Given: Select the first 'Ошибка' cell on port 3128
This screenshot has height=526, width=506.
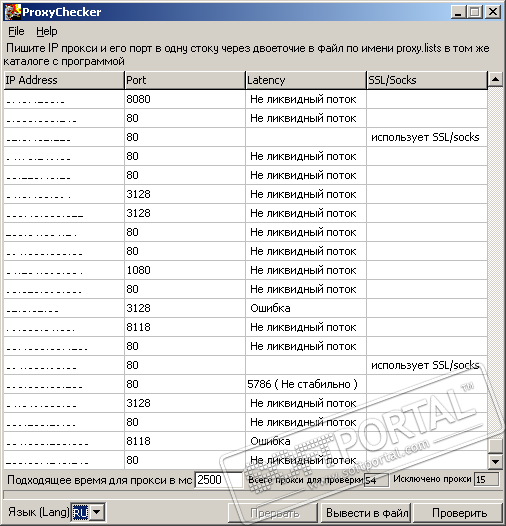Looking at the screenshot, I should click(306, 308).
